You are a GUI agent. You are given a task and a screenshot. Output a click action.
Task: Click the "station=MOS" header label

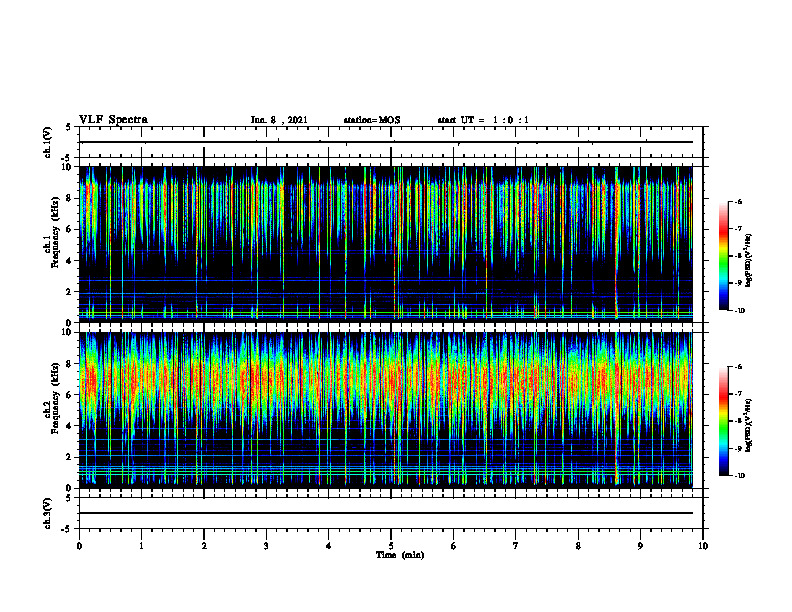click(372, 120)
